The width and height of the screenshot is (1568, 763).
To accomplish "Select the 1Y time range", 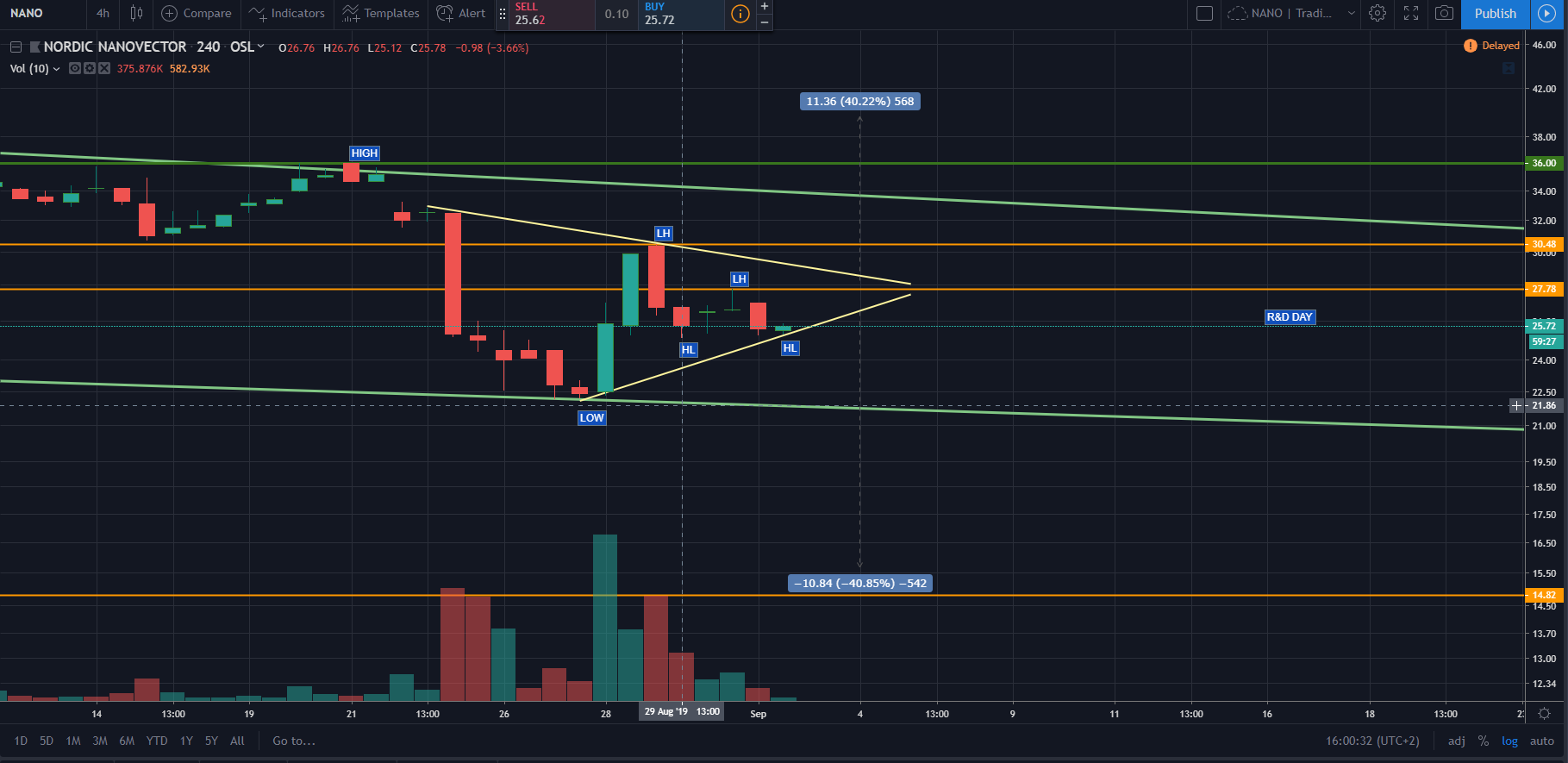I will click(x=186, y=741).
